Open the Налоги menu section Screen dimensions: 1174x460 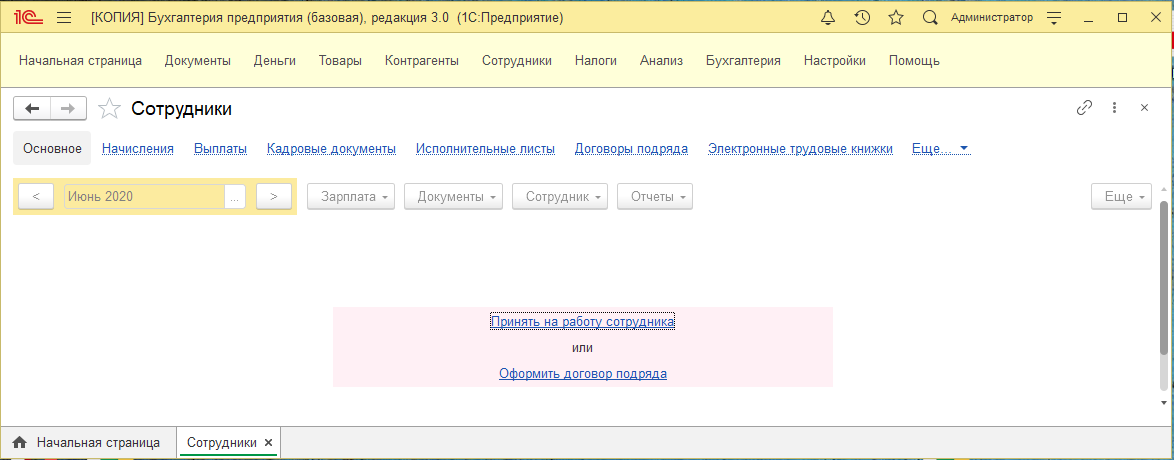coord(596,60)
